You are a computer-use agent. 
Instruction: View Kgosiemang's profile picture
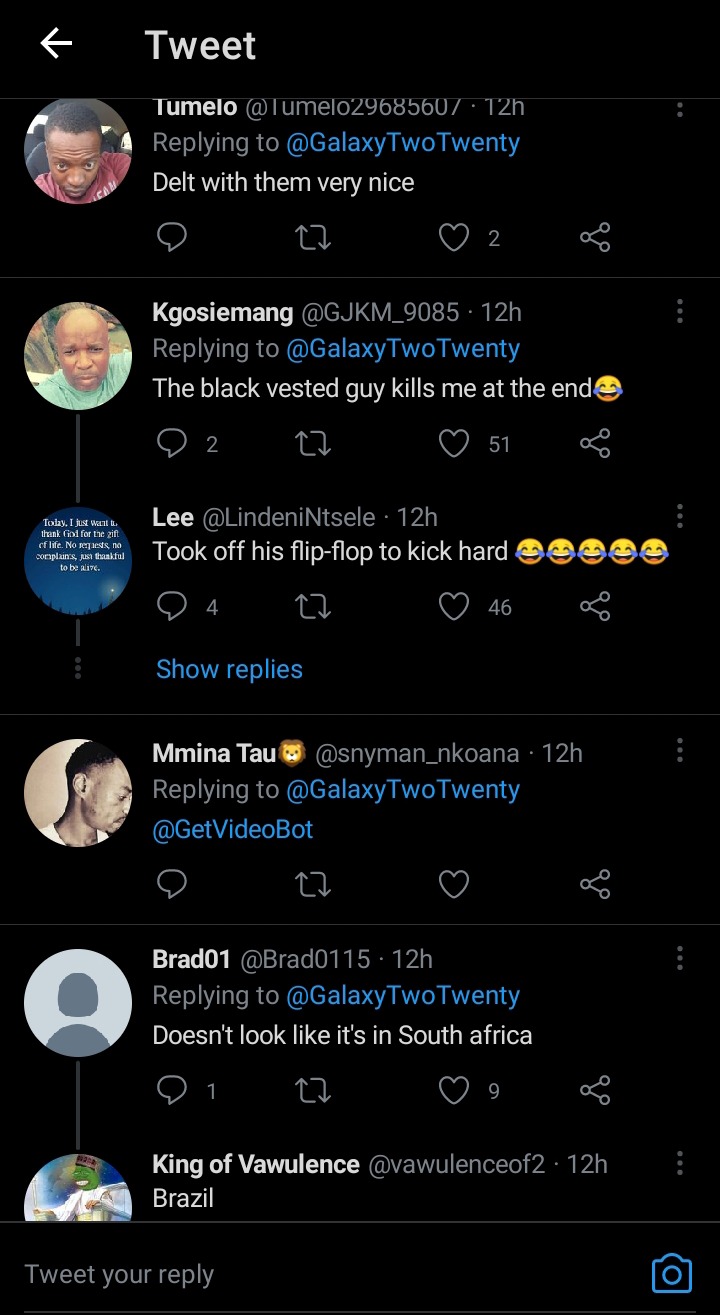point(78,356)
